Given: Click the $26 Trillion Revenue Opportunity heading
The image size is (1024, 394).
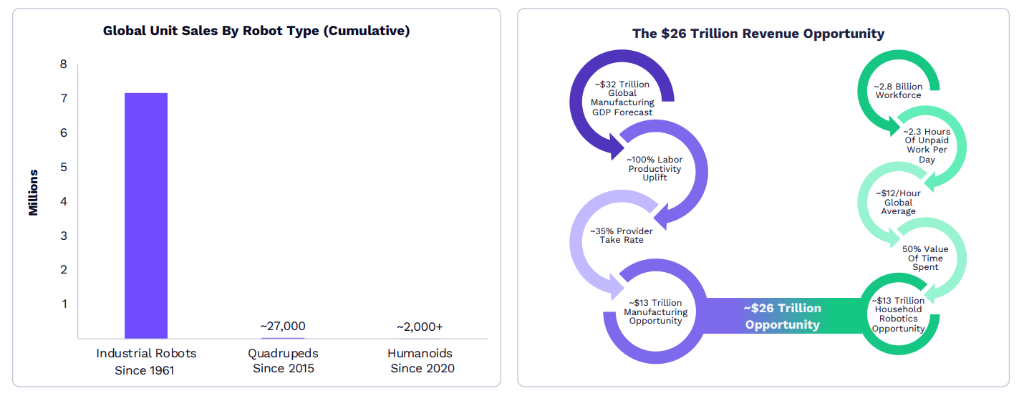Looking at the screenshot, I should pyautogui.click(x=758, y=33).
